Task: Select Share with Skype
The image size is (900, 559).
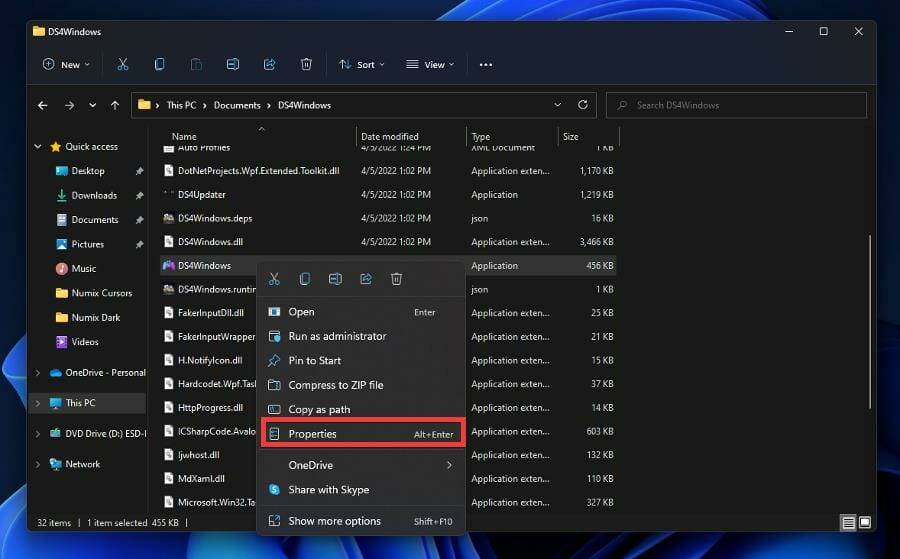Action: click(360, 490)
